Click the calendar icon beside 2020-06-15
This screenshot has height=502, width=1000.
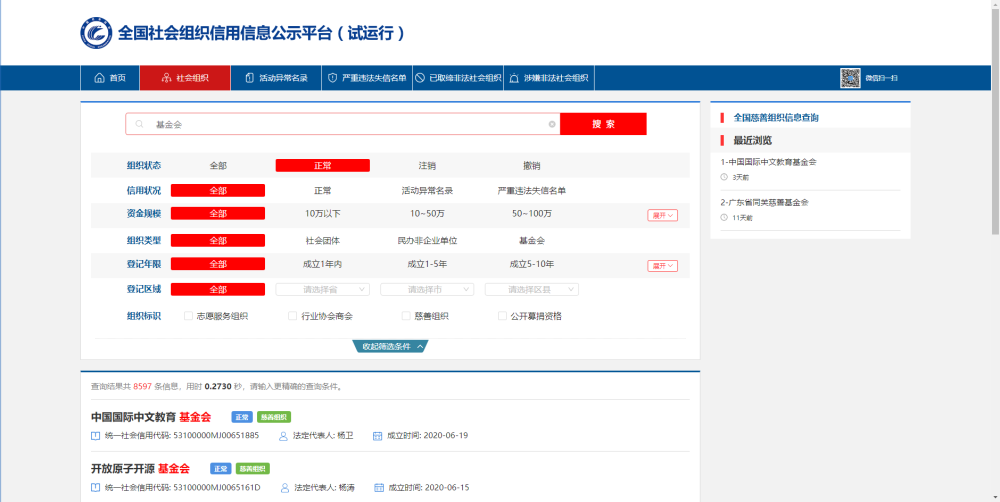click(379, 487)
